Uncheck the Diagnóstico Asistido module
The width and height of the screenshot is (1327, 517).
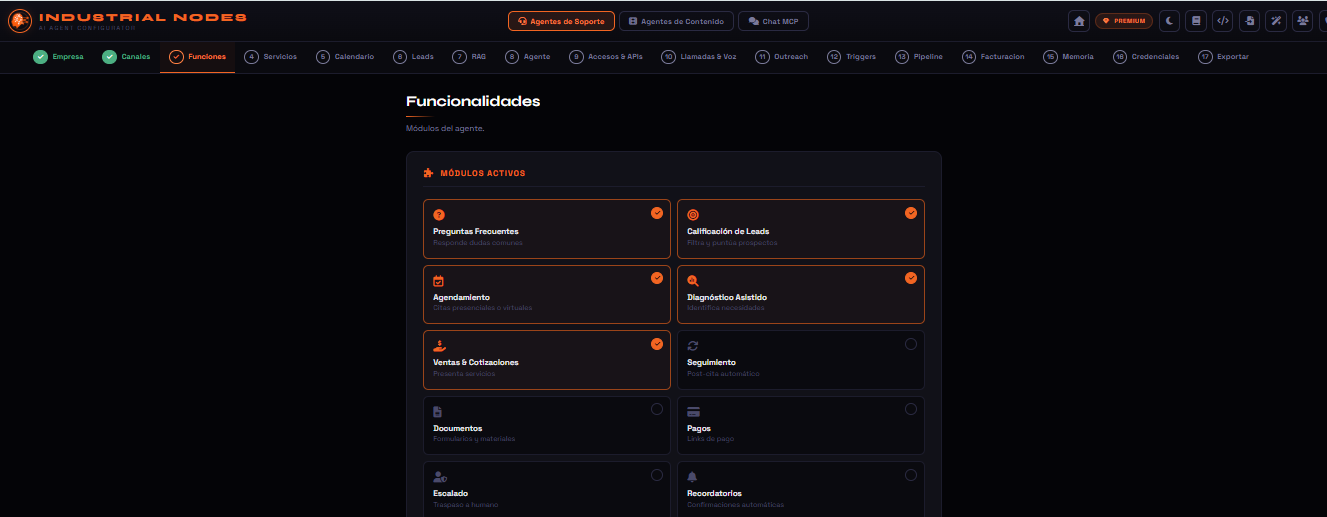pyautogui.click(x=911, y=278)
